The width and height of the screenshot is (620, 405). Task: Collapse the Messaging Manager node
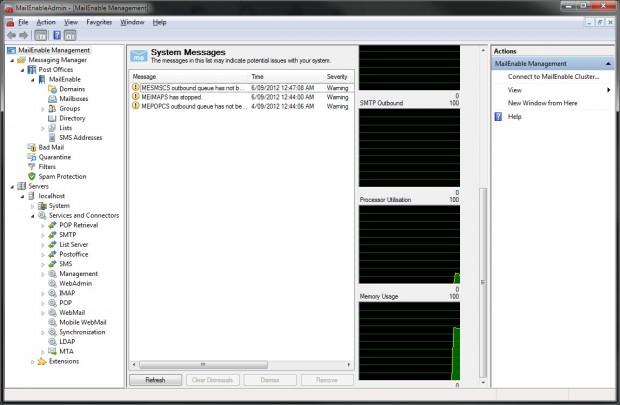12,60
